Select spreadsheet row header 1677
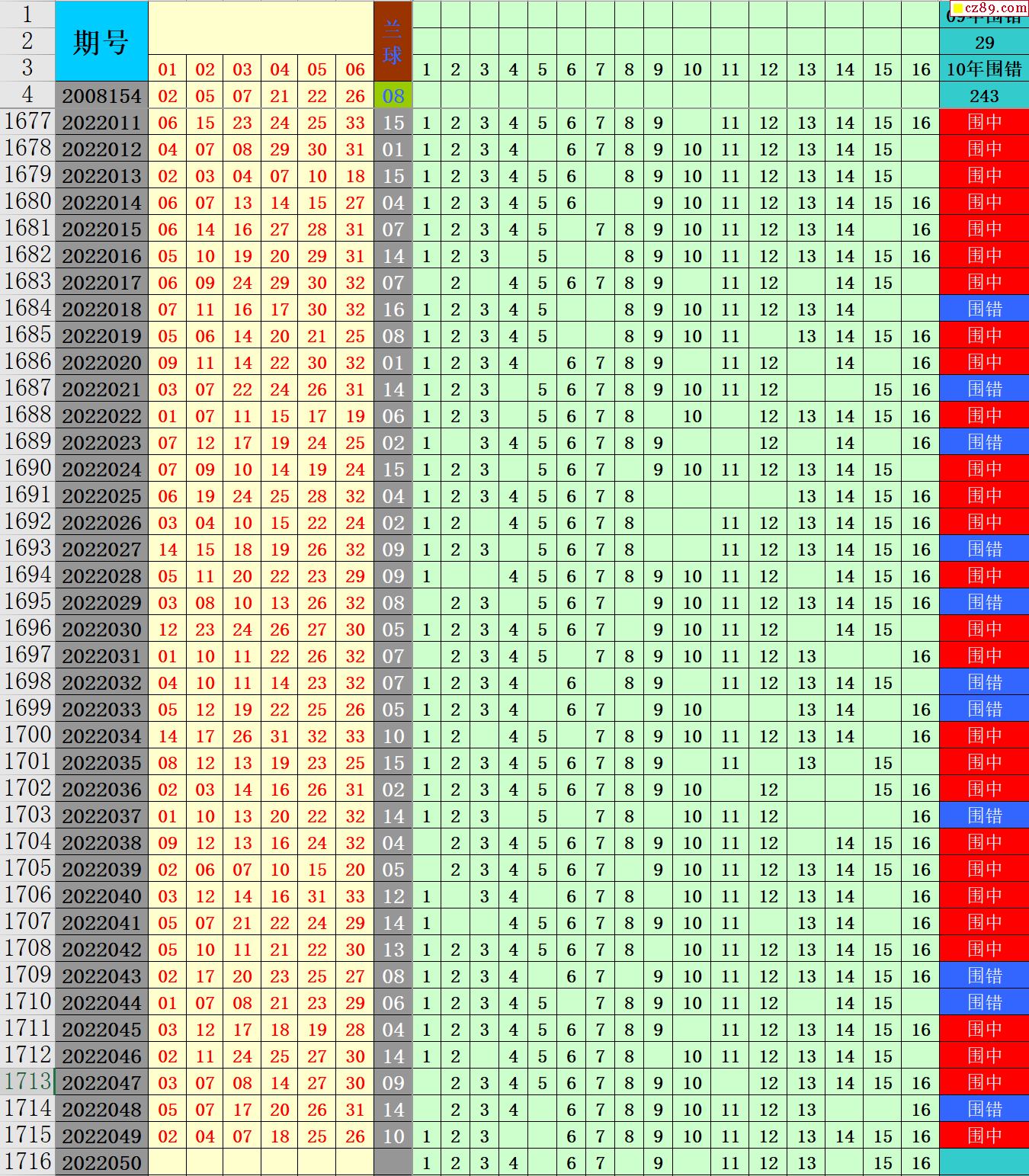 tap(27, 122)
